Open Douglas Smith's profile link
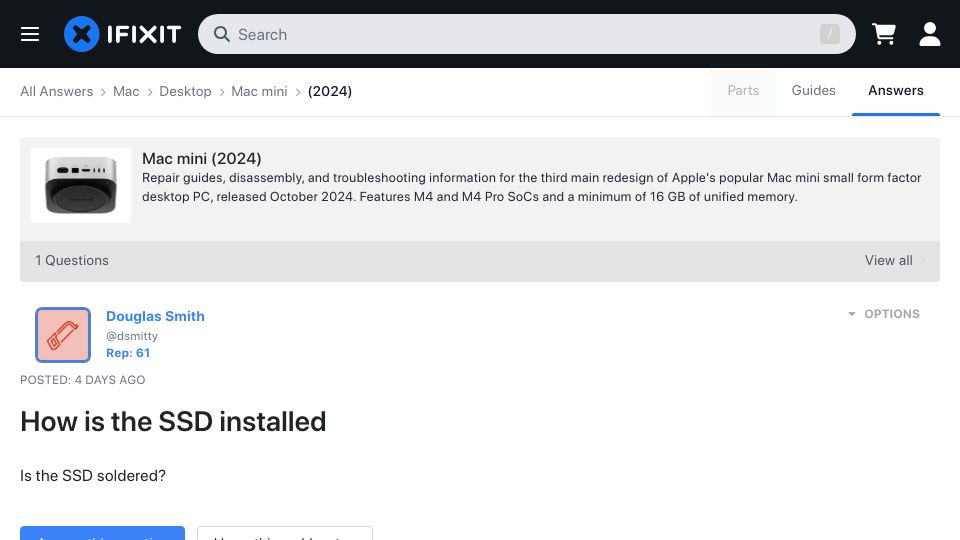The image size is (960, 540). [x=156, y=316]
